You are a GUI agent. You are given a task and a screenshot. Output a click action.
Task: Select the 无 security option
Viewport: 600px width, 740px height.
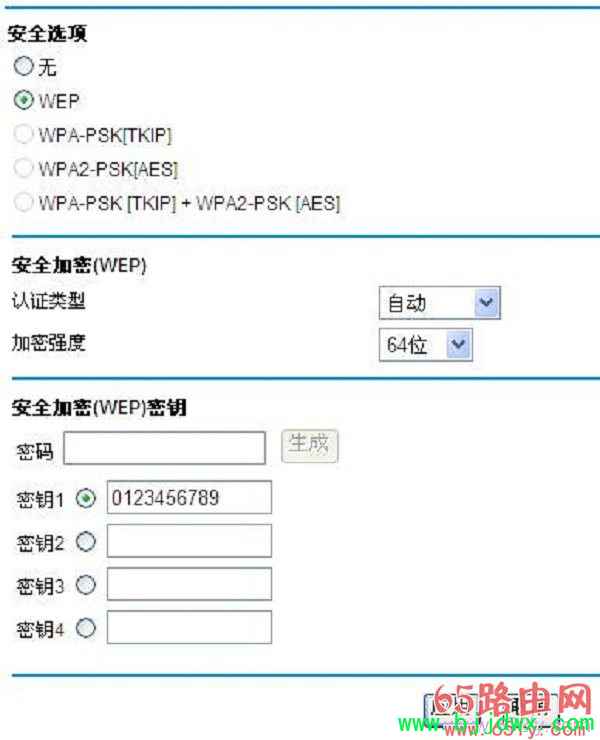(x=24, y=66)
